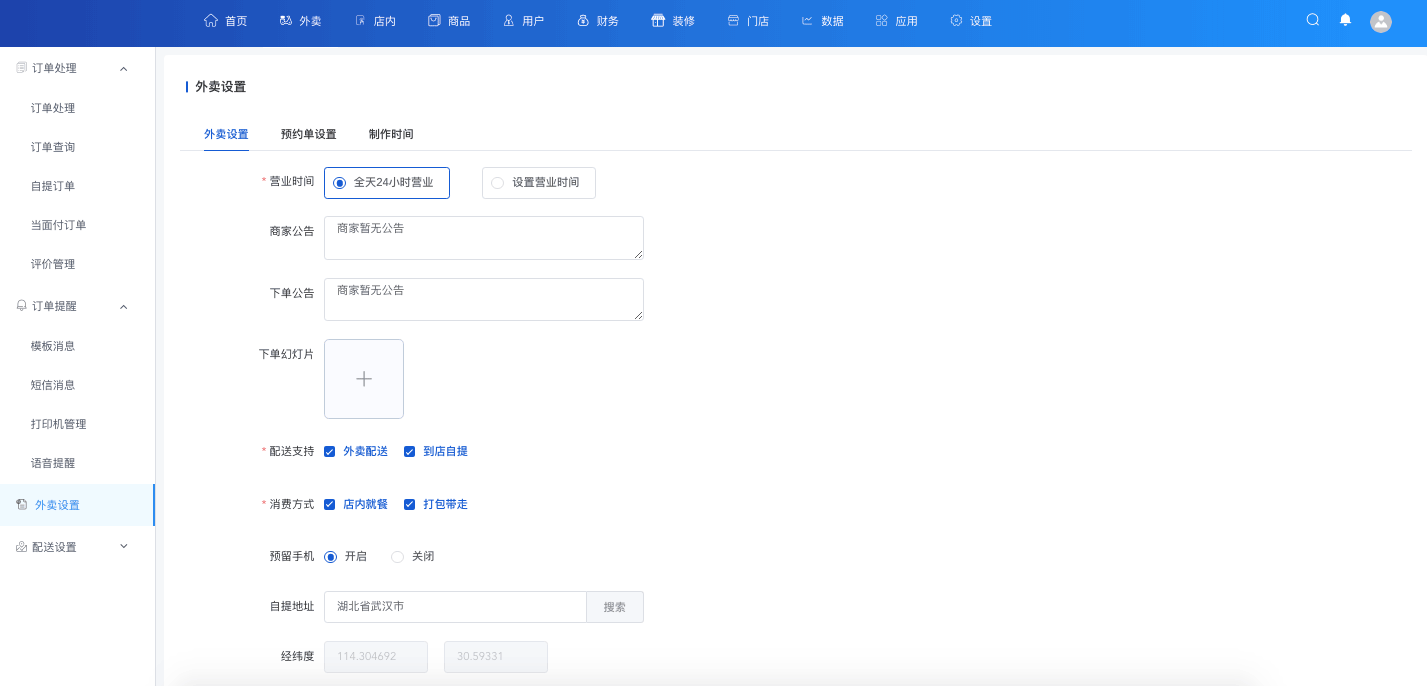Open 打印机管理 in the sidebar
Screen dimensions: 1427x686
(x=59, y=424)
